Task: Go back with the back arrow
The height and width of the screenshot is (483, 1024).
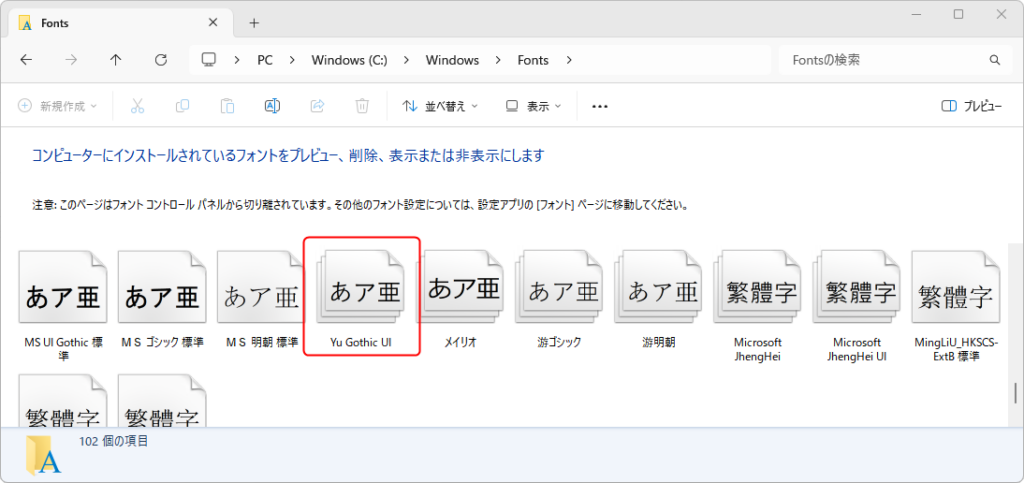Action: [25, 60]
